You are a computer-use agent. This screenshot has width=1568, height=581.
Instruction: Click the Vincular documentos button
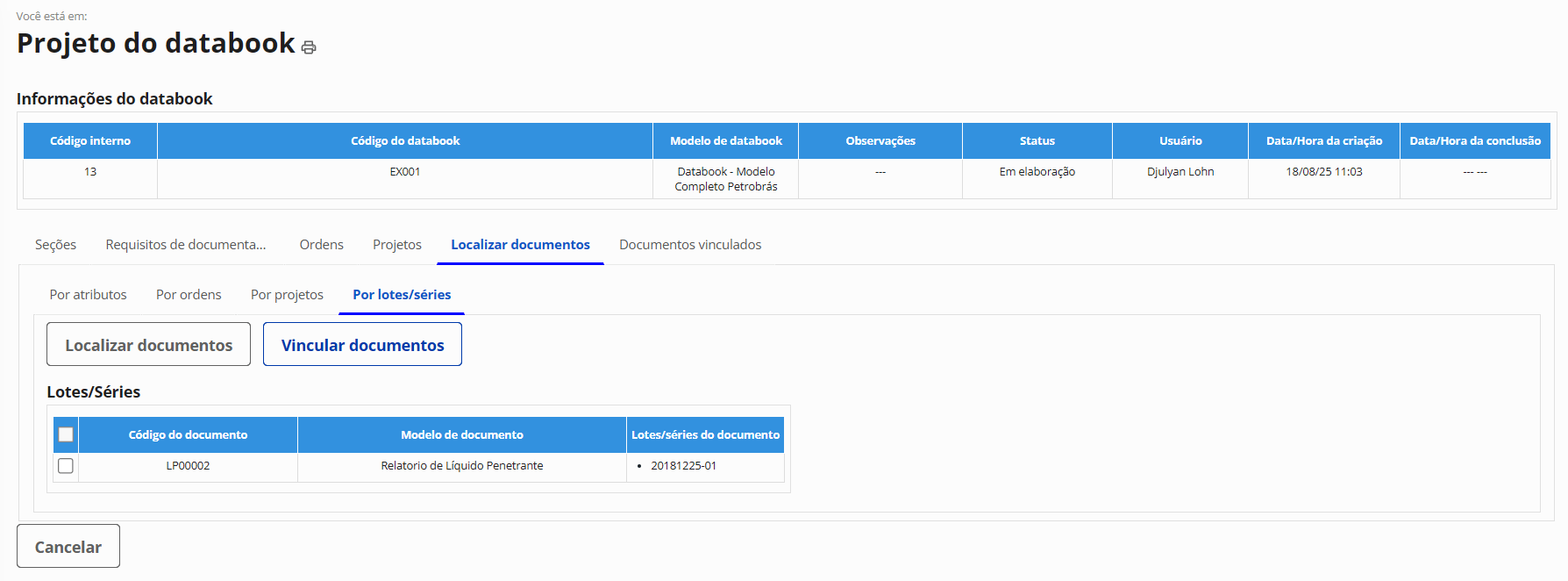[362, 345]
